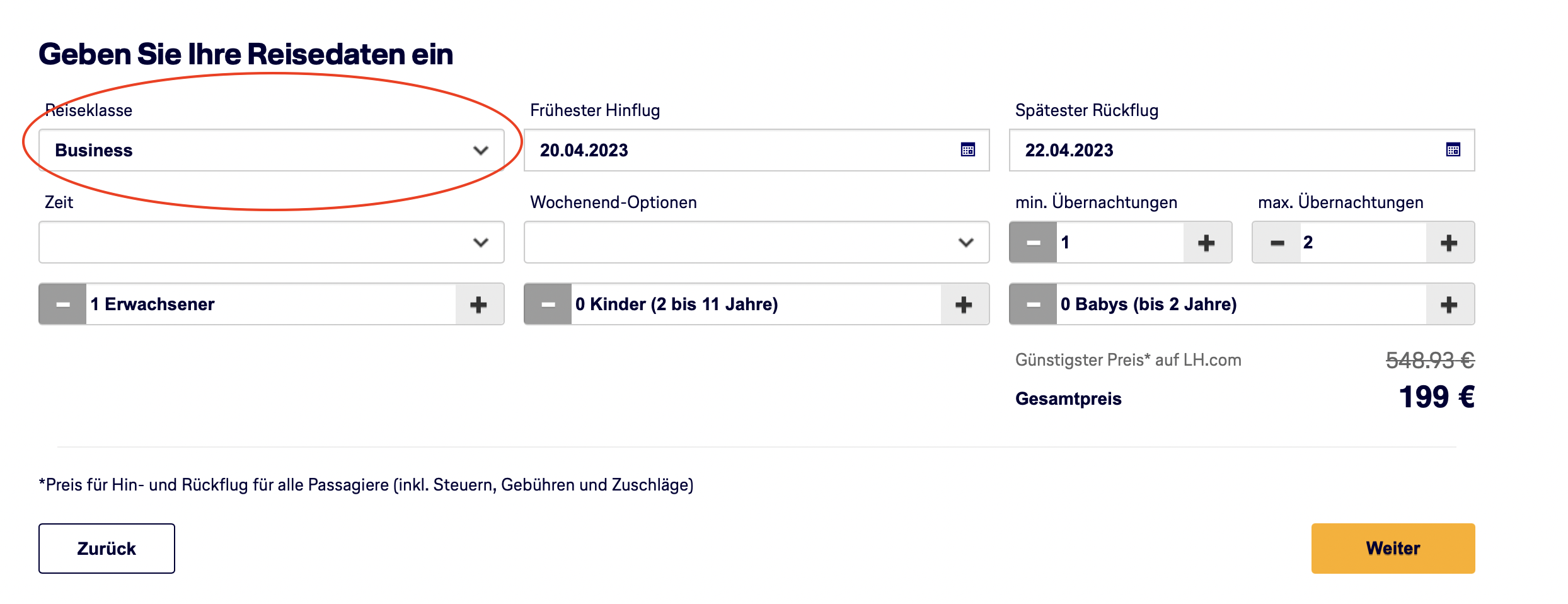This screenshot has height=604, width=1568.
Task: Click the Weiter button
Action: pyautogui.click(x=1393, y=549)
